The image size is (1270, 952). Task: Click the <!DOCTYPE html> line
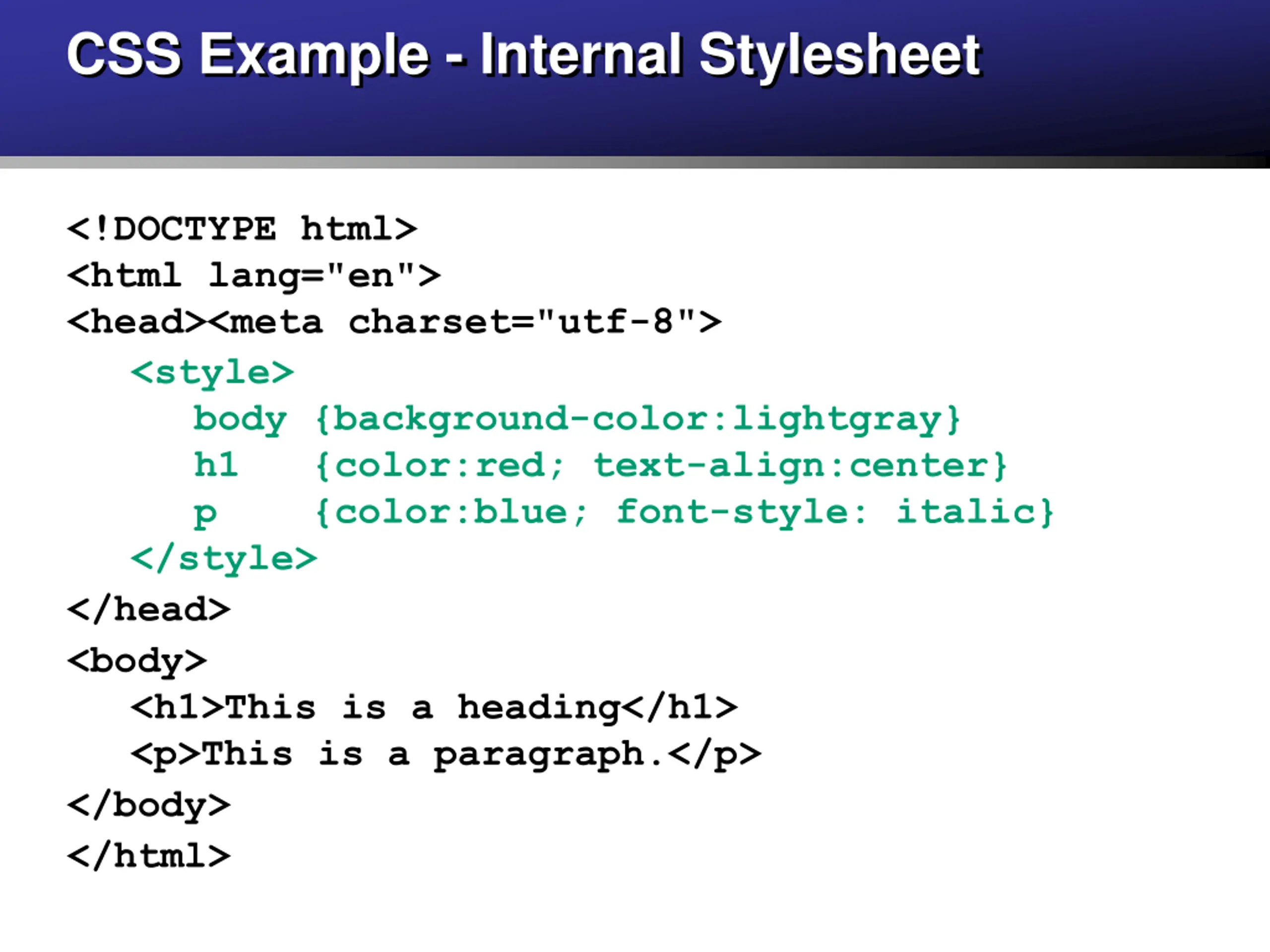(x=242, y=229)
